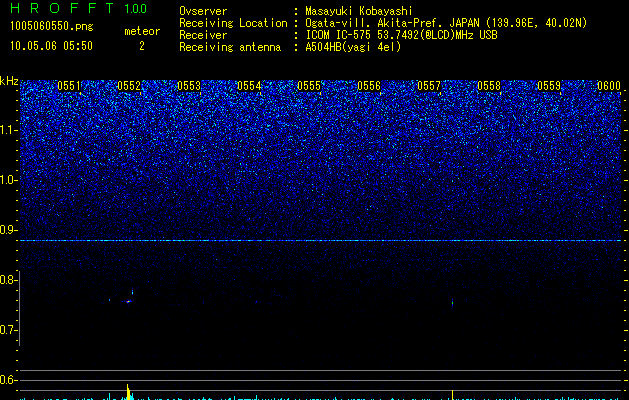
Task: Click the 0556 time marker
Action: [369, 86]
